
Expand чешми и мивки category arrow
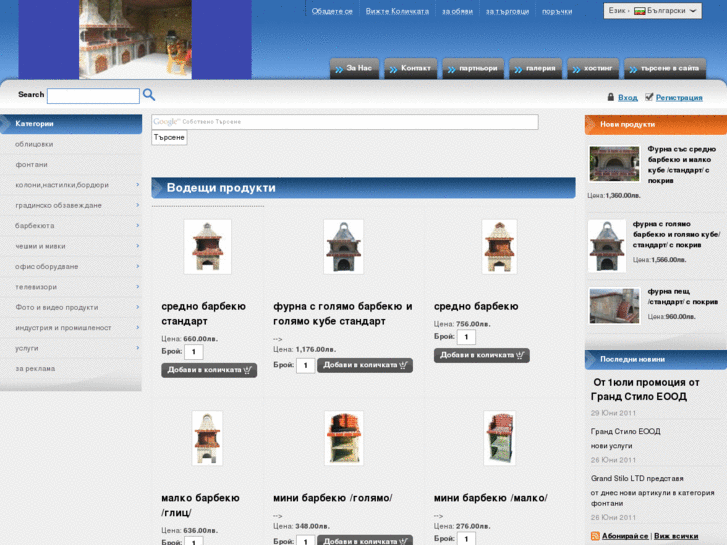[x=138, y=246]
